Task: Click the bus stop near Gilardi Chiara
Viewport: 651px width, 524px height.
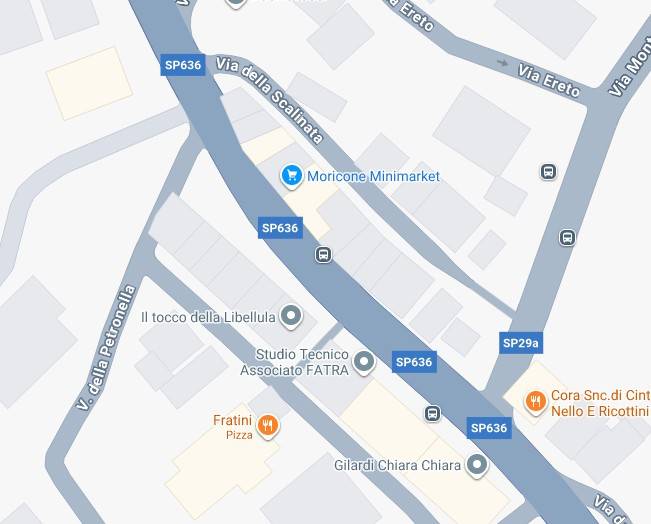Action: click(432, 414)
